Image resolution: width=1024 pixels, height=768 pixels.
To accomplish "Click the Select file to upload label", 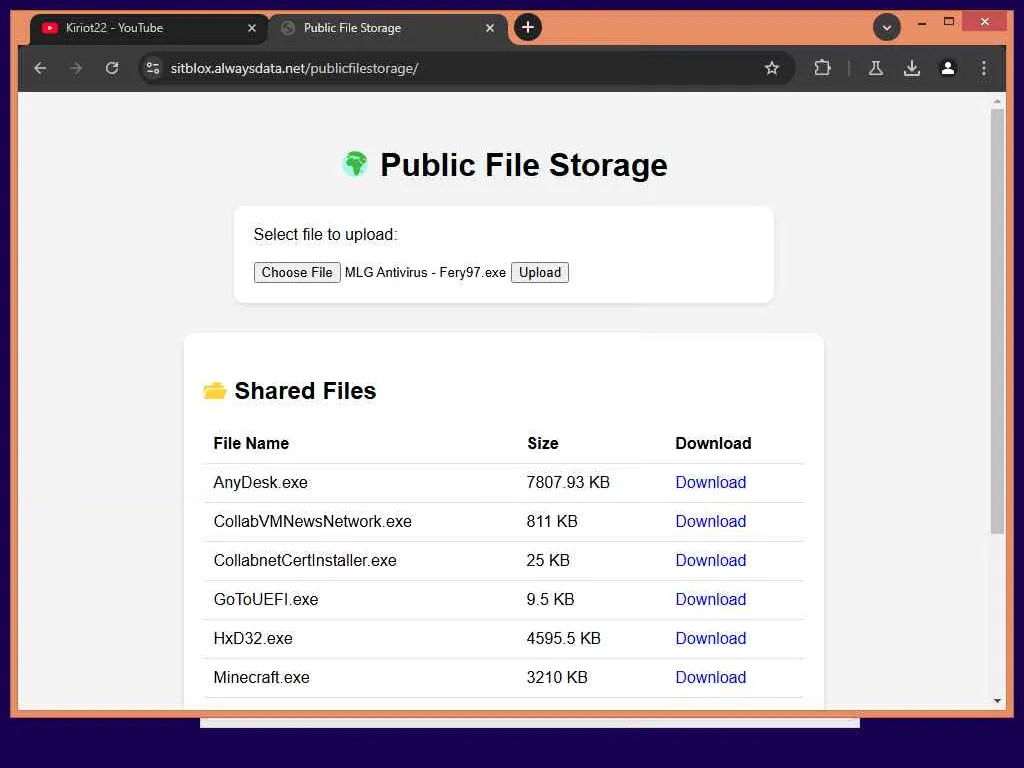I will click(325, 234).
